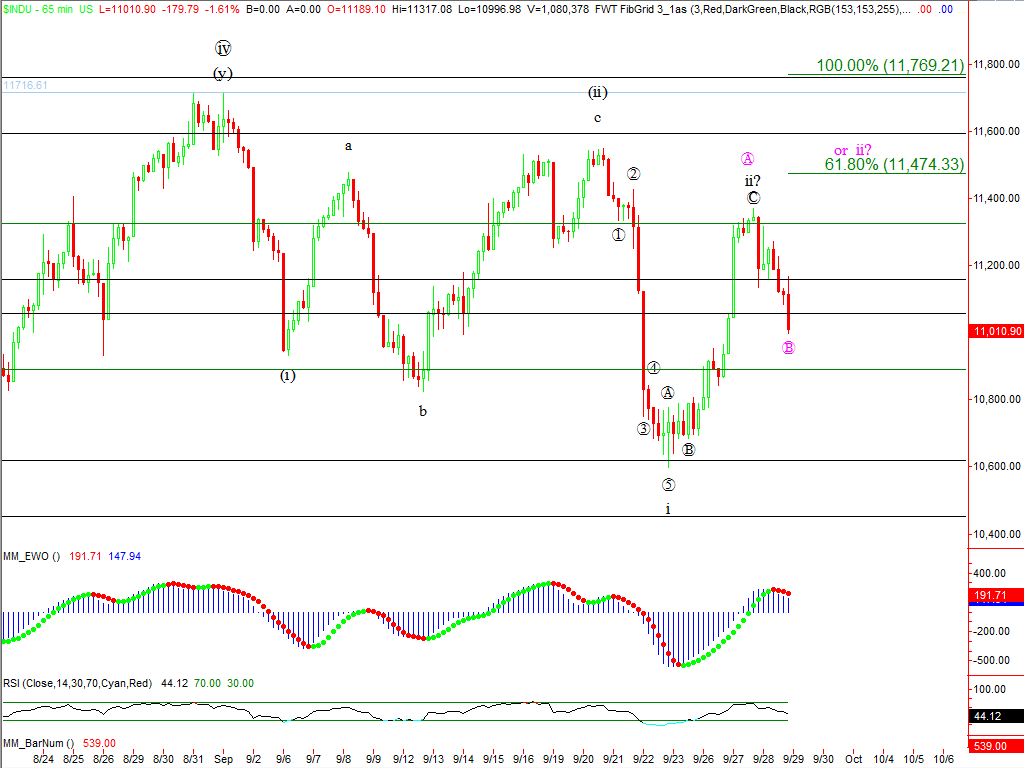1024x768 pixels.
Task: Click the circled 2 wave label
Action: pyautogui.click(x=634, y=174)
